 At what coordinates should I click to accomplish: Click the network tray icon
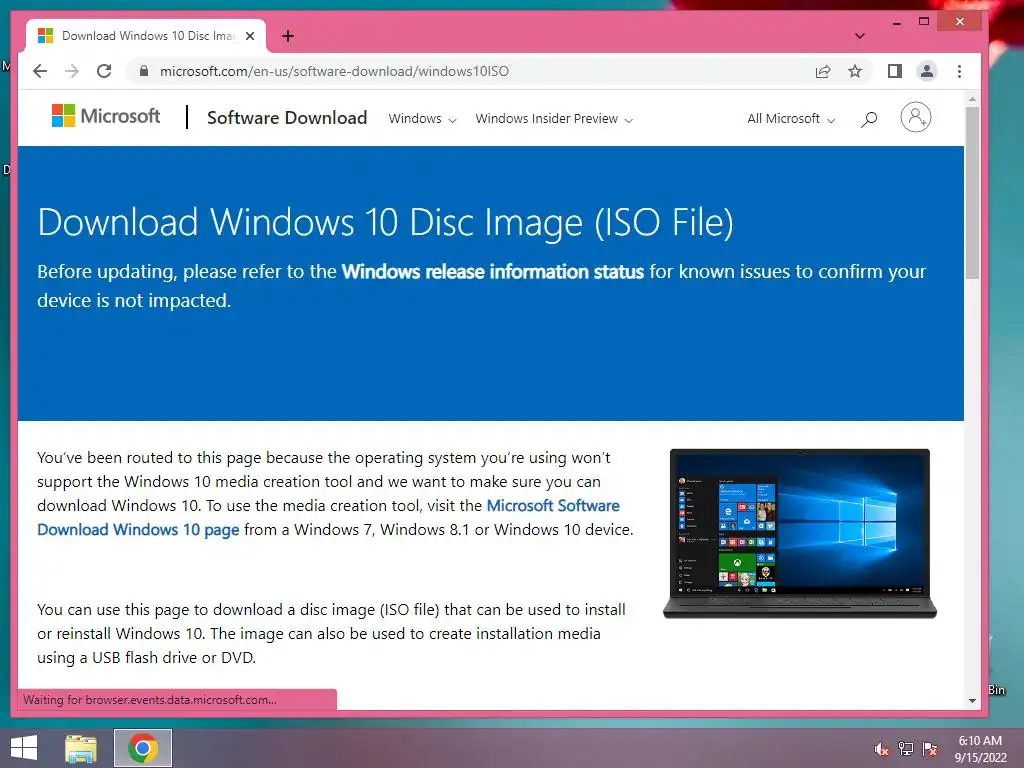click(x=906, y=749)
